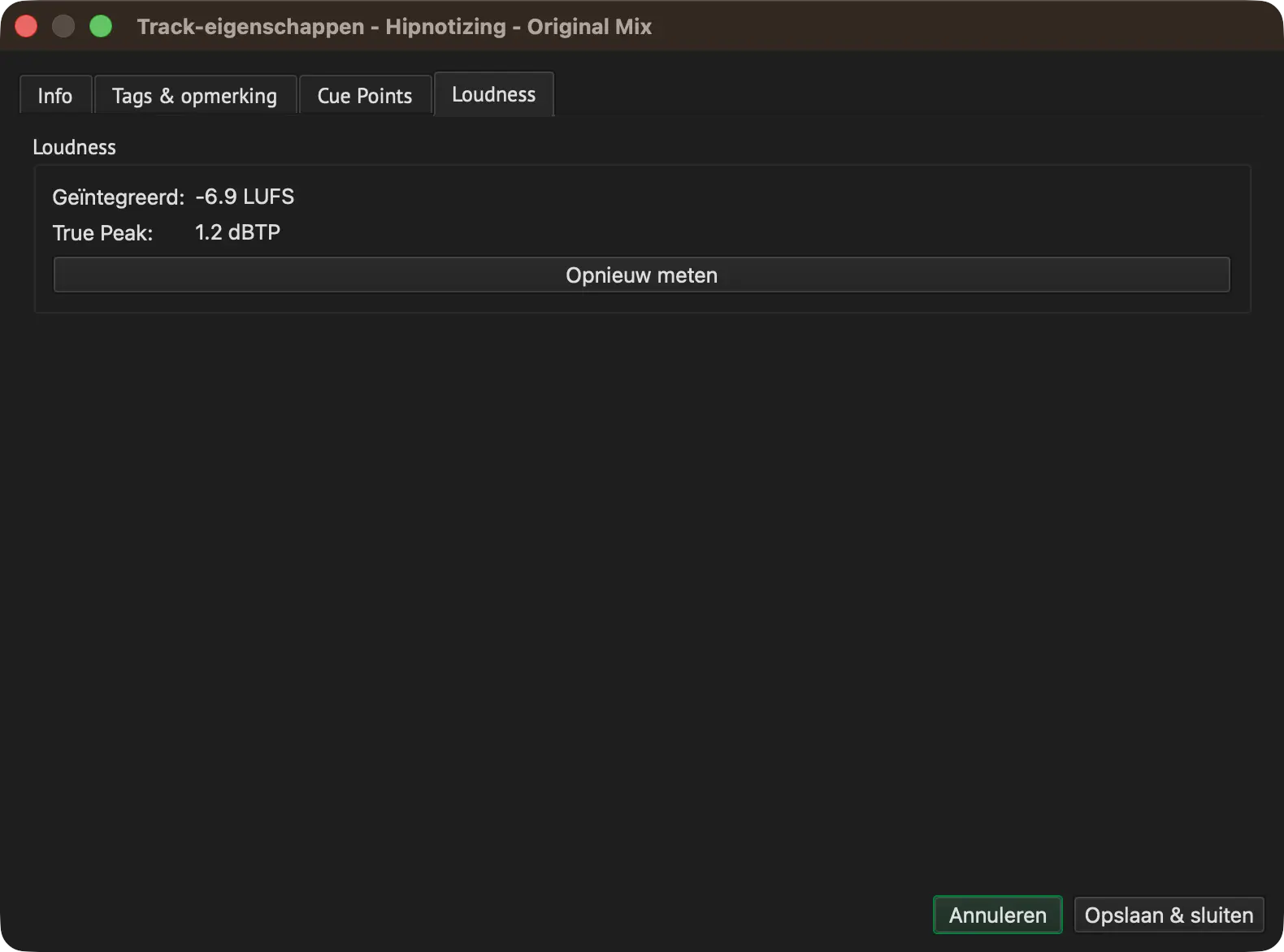Select the Cue Points tab
This screenshot has height=952, width=1284.
click(365, 96)
